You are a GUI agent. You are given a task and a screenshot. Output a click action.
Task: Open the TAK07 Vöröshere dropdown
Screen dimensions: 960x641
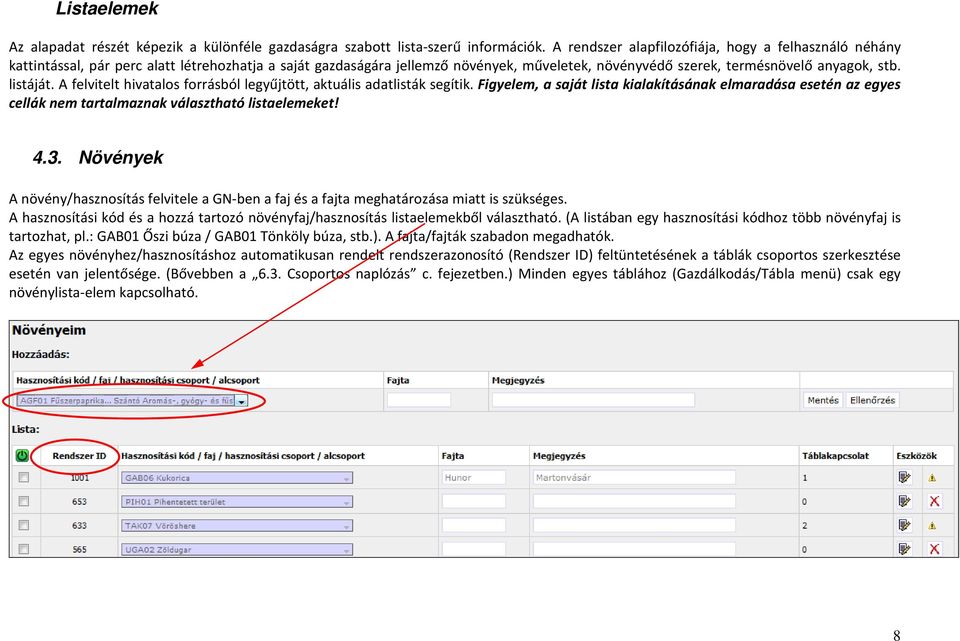click(237, 525)
